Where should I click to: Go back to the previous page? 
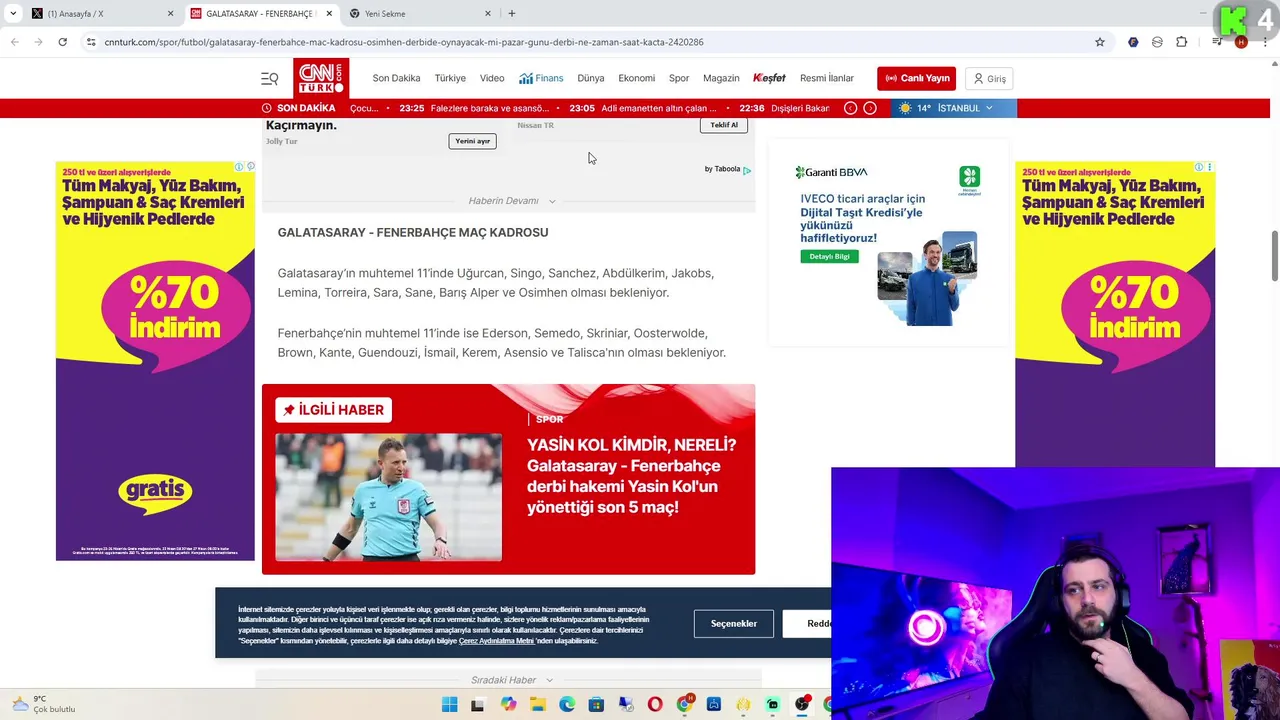click(14, 42)
